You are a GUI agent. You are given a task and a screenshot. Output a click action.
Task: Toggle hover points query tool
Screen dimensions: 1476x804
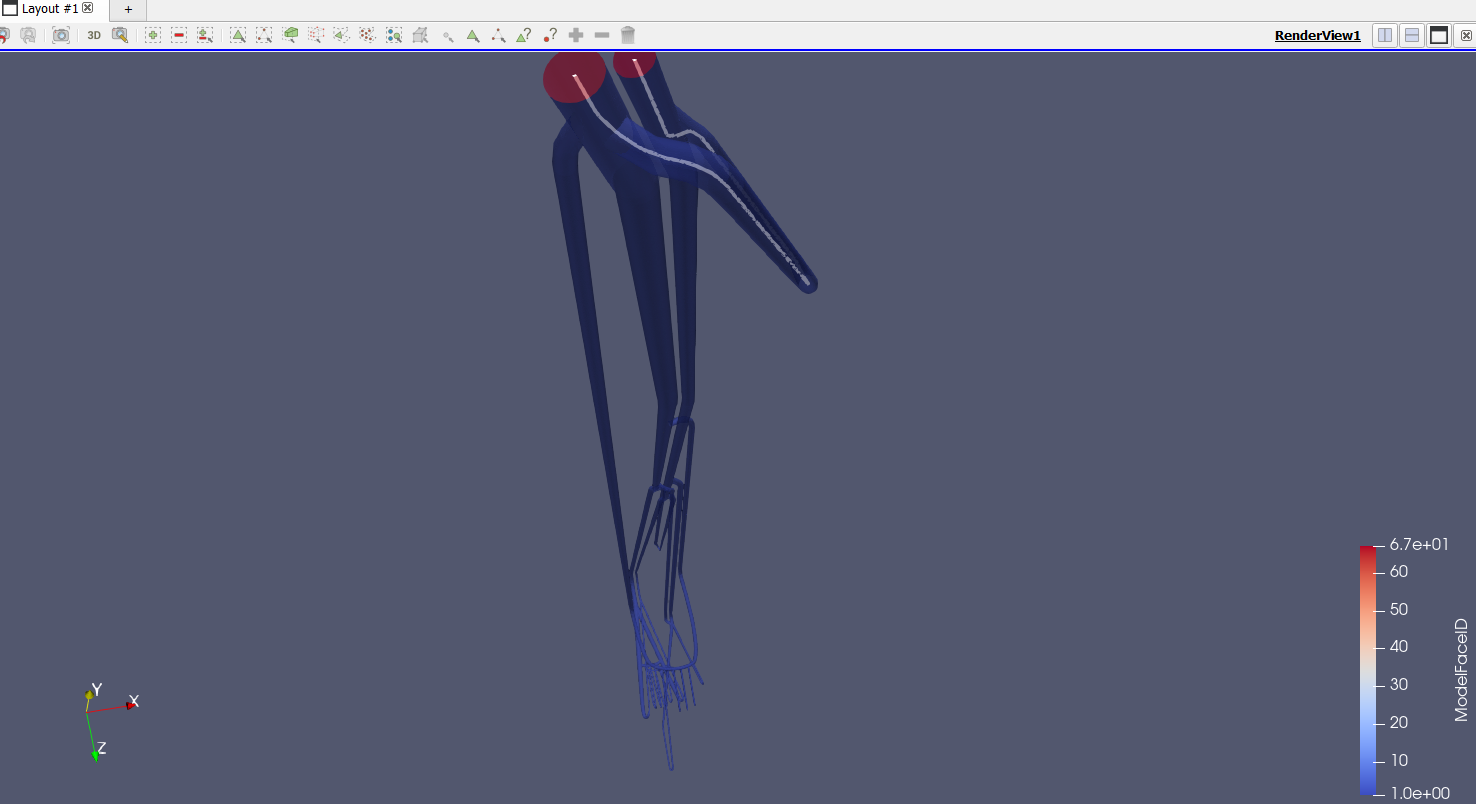[x=549, y=35]
